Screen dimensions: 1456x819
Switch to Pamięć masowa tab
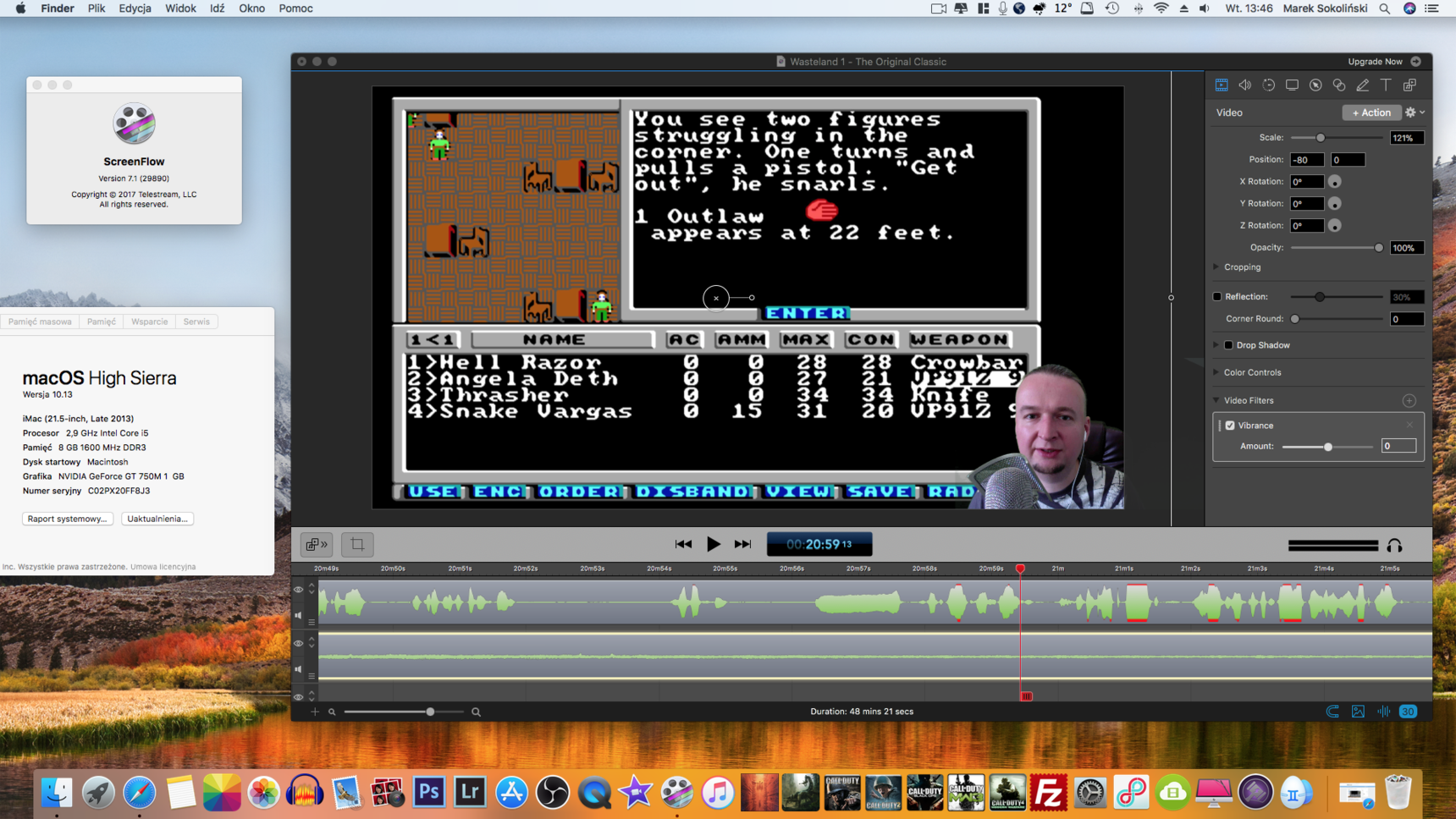pyautogui.click(x=40, y=322)
